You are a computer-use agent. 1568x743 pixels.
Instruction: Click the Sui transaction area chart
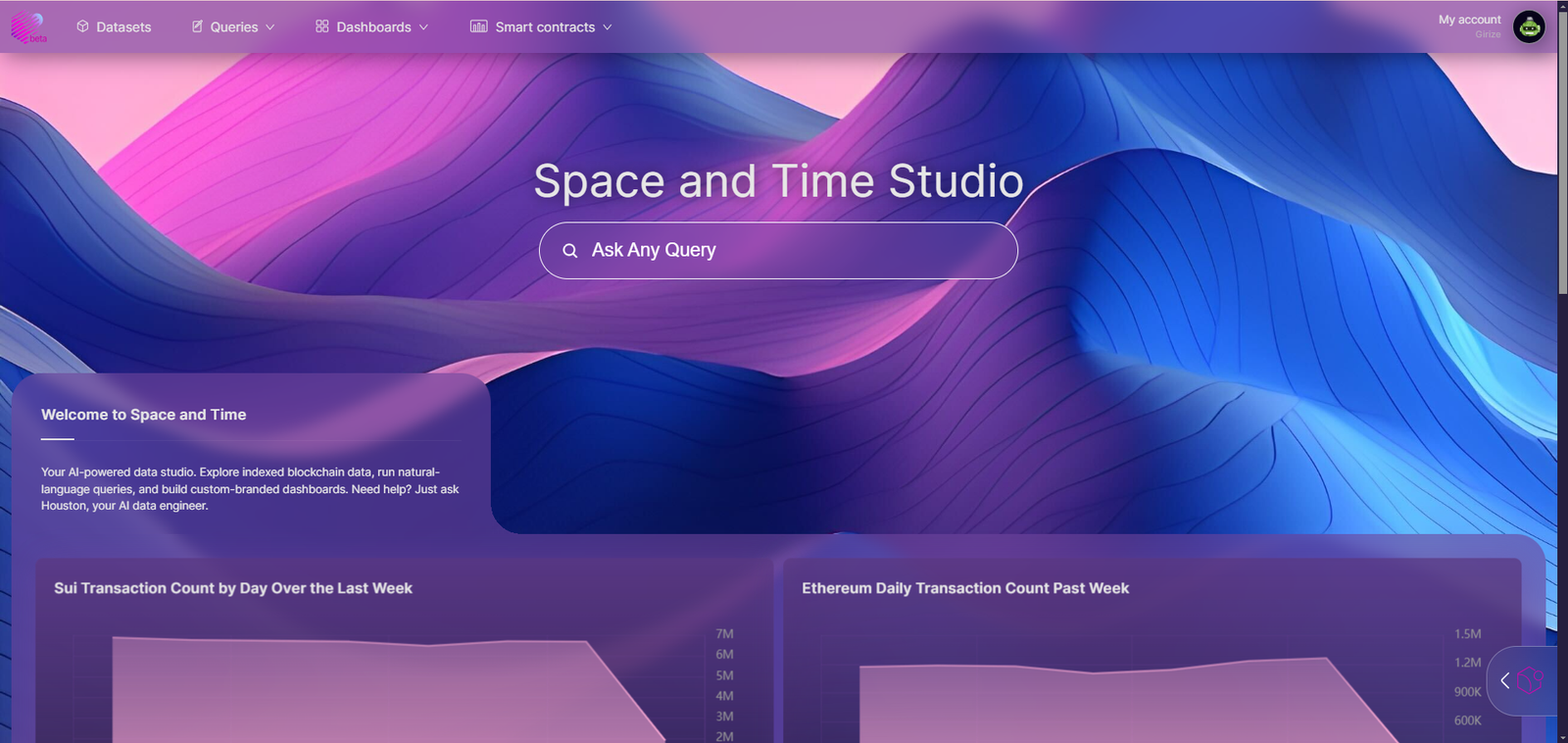388,690
